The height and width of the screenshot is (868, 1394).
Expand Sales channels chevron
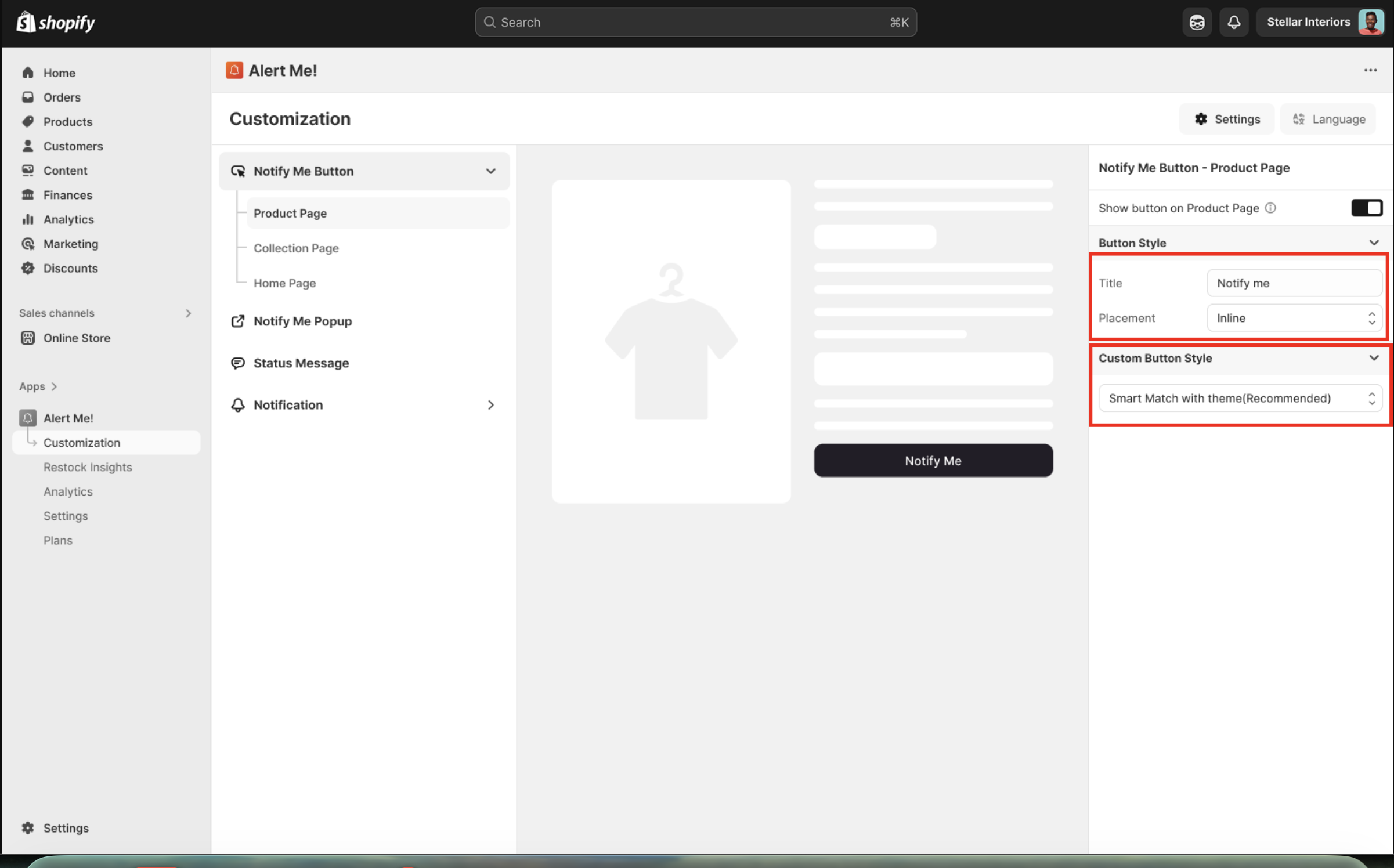pos(188,313)
